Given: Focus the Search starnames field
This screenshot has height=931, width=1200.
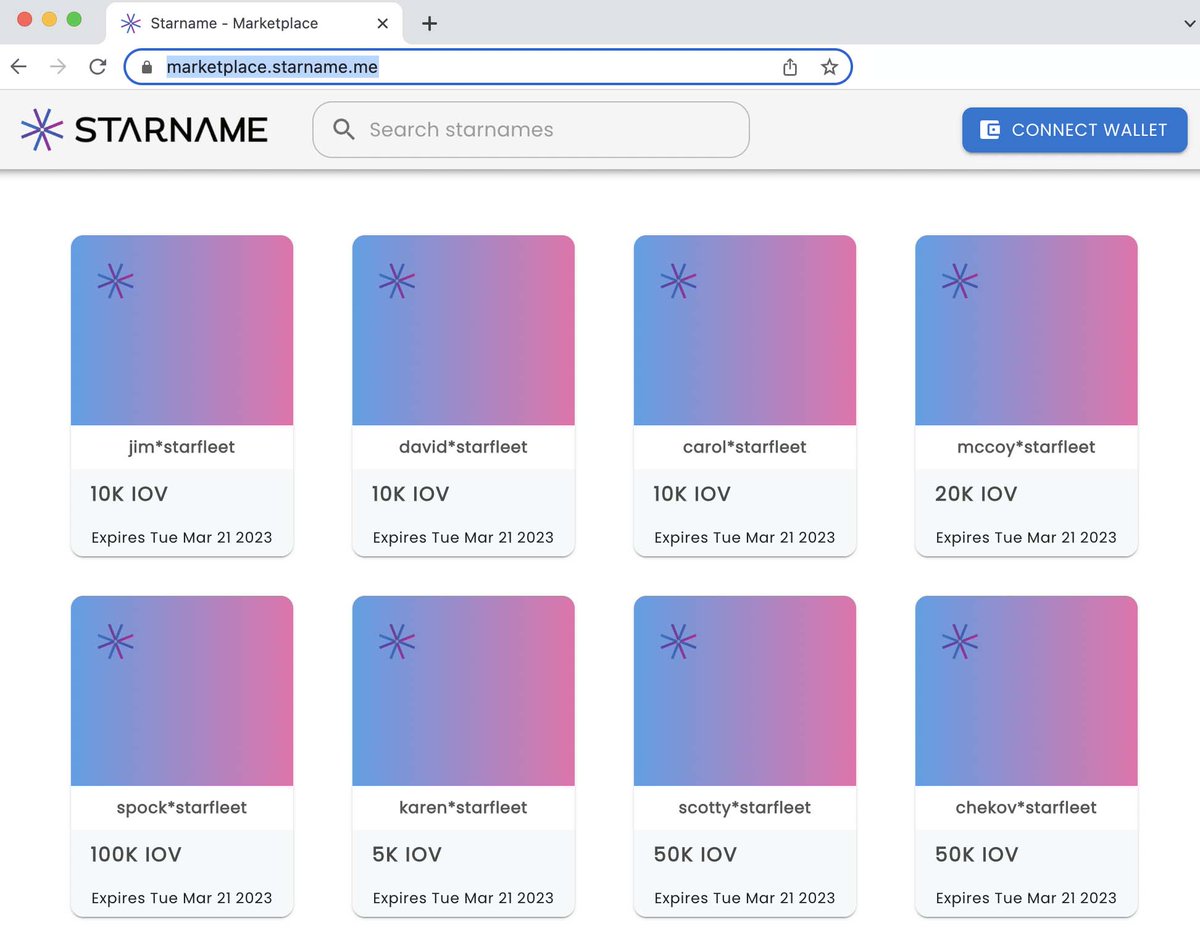Looking at the screenshot, I should pos(531,129).
